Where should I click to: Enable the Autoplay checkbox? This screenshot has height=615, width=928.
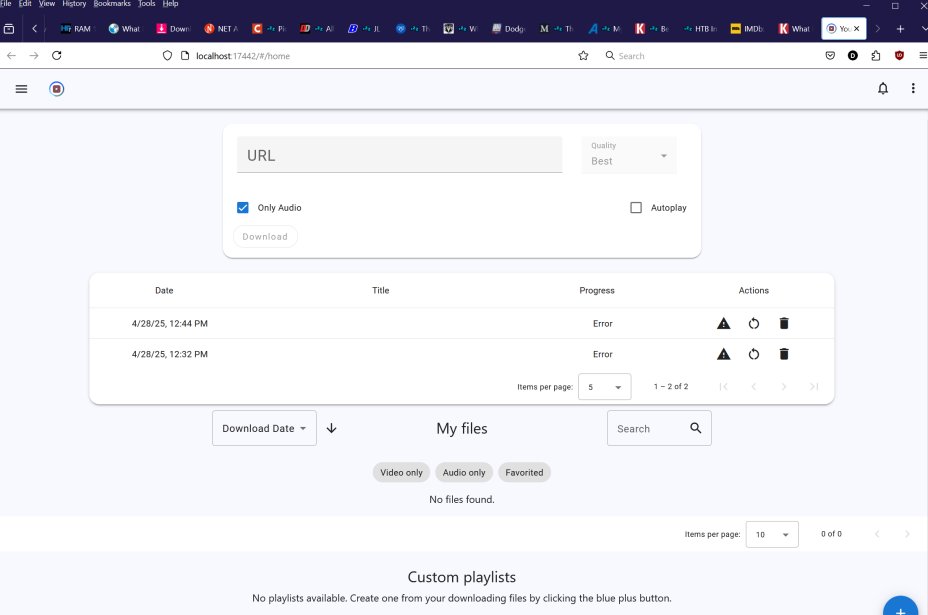[636, 208]
